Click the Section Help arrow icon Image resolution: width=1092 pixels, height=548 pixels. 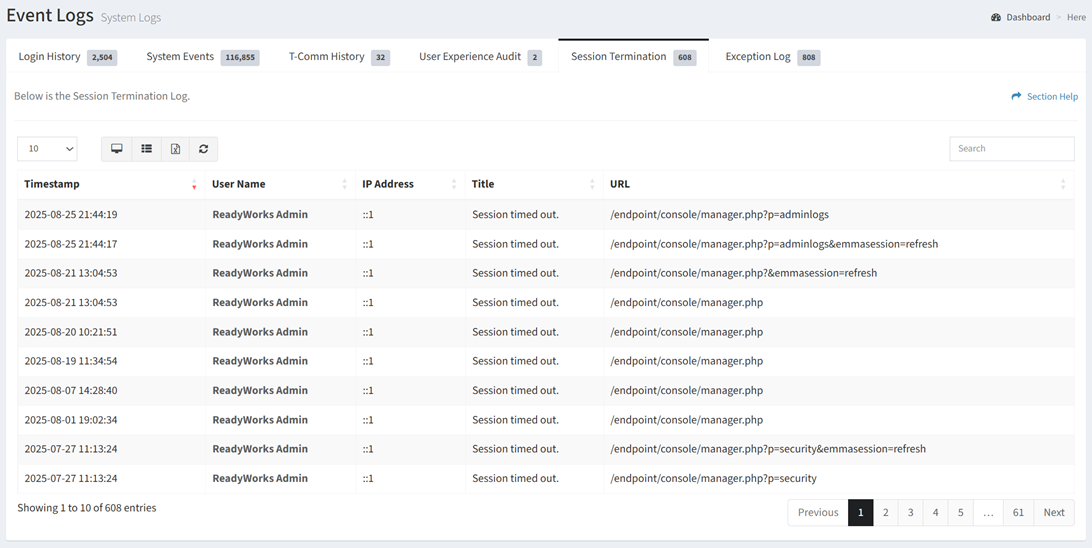coord(1016,96)
